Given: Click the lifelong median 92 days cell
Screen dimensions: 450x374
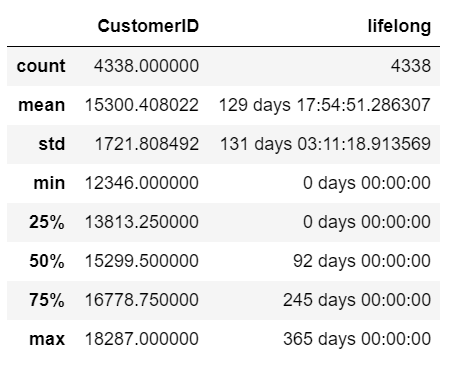Looking at the screenshot, I should 362,261.
